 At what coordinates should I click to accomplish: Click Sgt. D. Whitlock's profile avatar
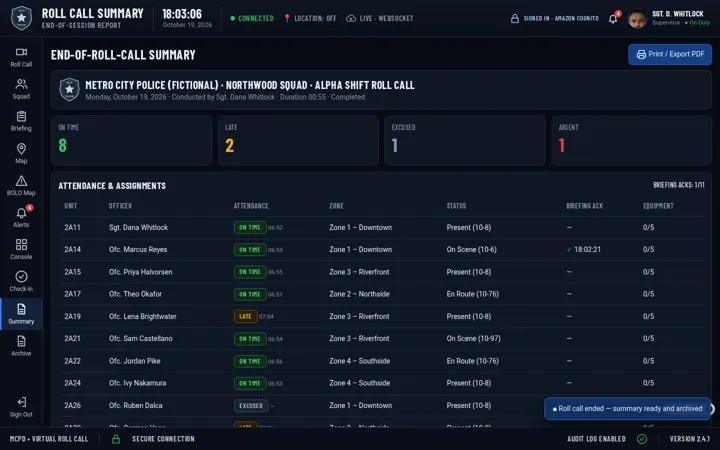637,19
